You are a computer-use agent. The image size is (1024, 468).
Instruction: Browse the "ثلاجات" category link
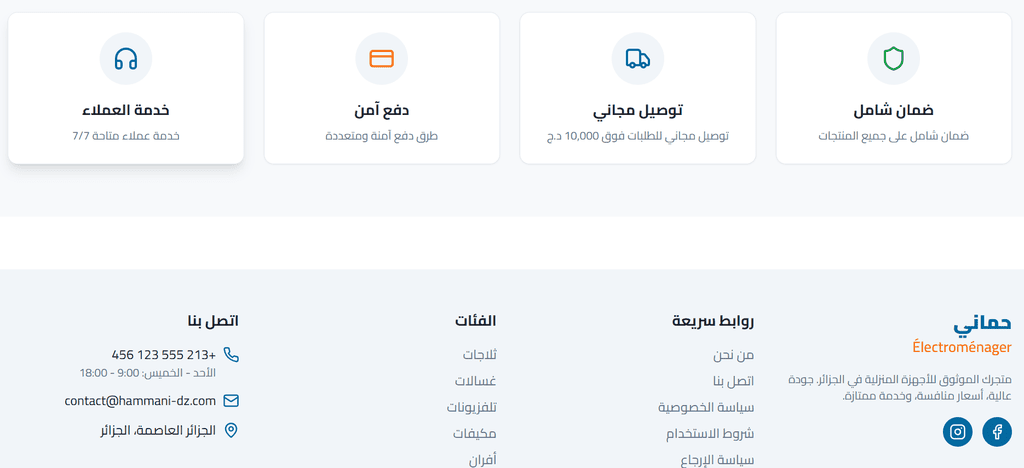click(479, 355)
